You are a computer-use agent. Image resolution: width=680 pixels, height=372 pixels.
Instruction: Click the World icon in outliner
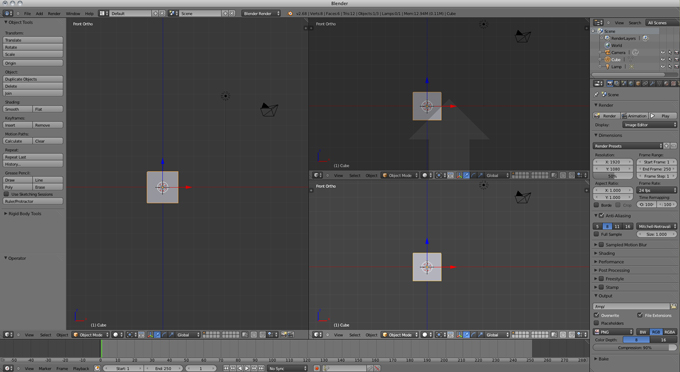608,45
